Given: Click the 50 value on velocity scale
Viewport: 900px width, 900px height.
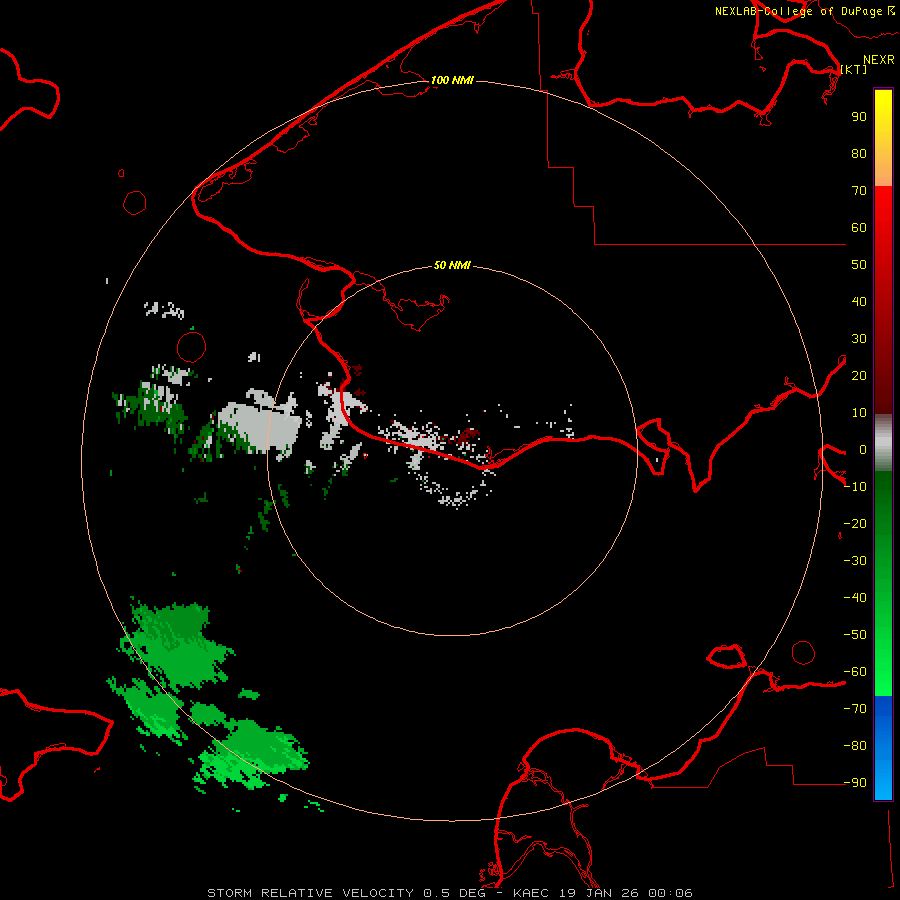Looking at the screenshot, I should [859, 265].
